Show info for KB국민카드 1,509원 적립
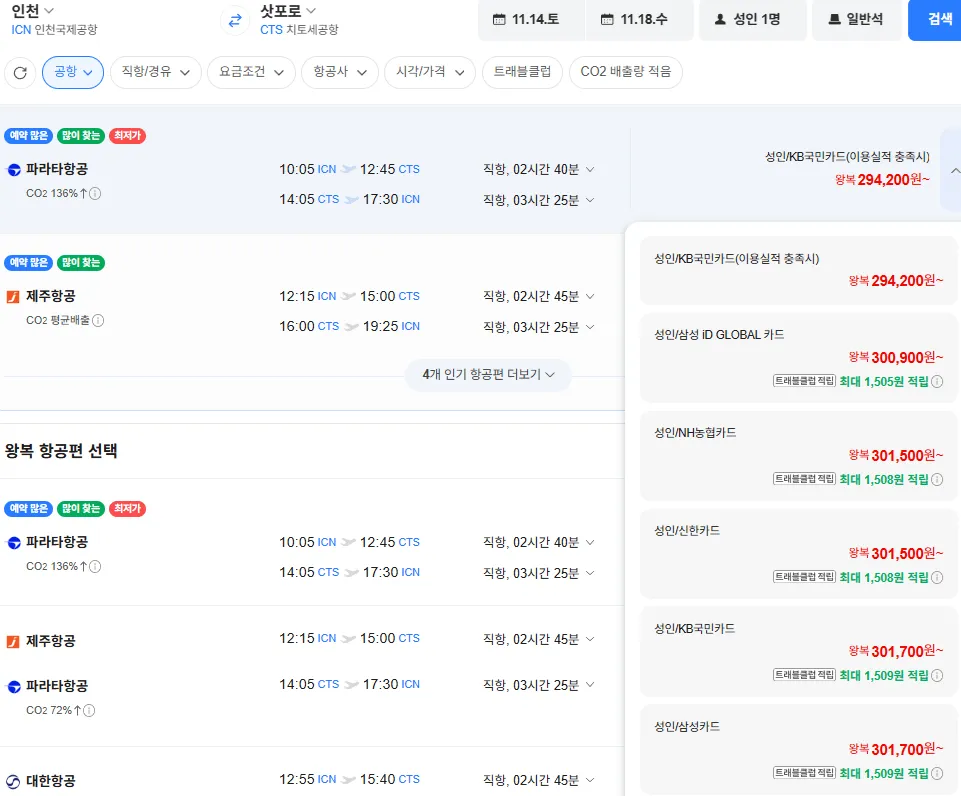This screenshot has height=796, width=961. 937,676
